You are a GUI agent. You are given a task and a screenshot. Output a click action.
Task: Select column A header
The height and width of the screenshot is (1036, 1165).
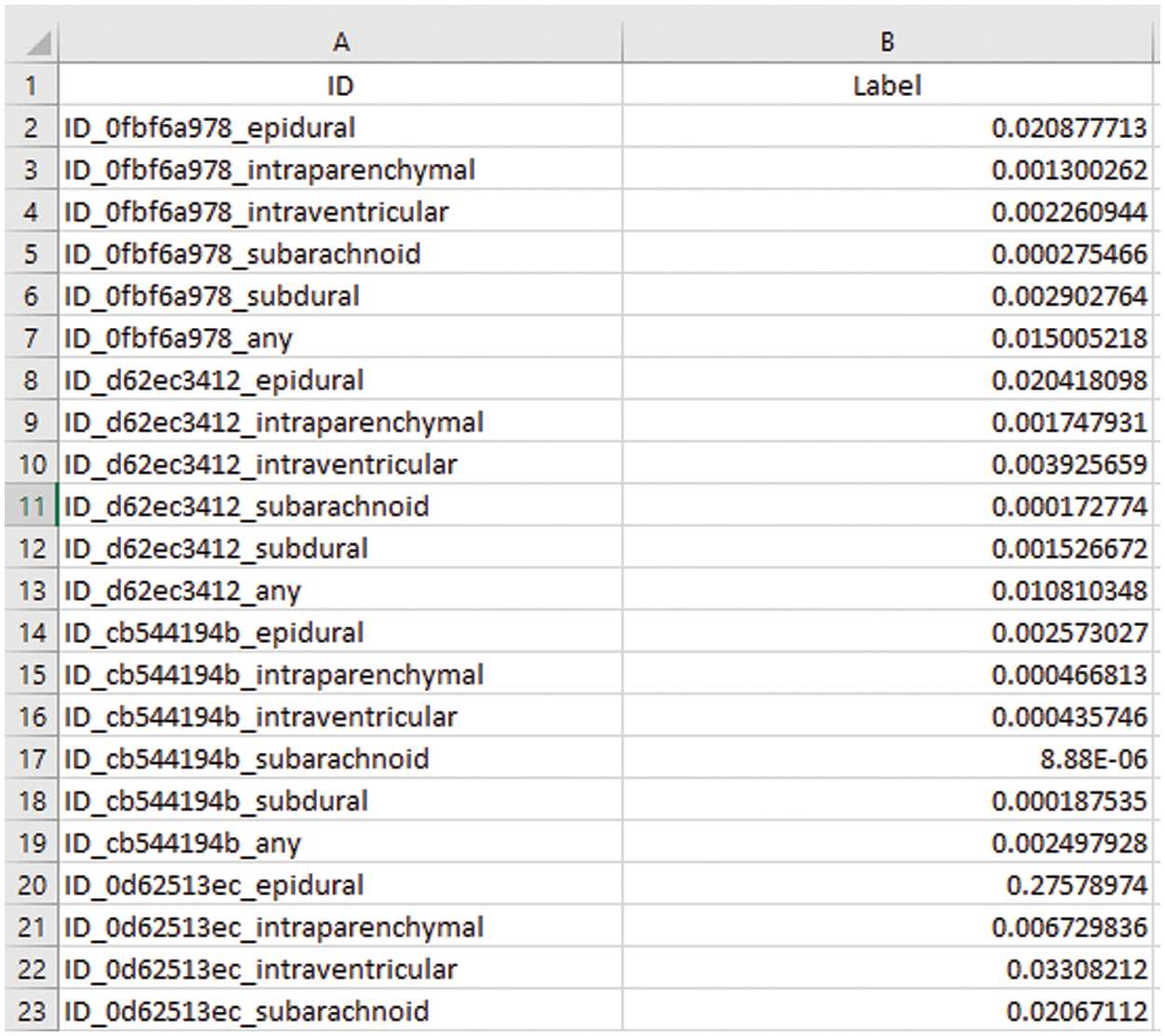pos(340,42)
